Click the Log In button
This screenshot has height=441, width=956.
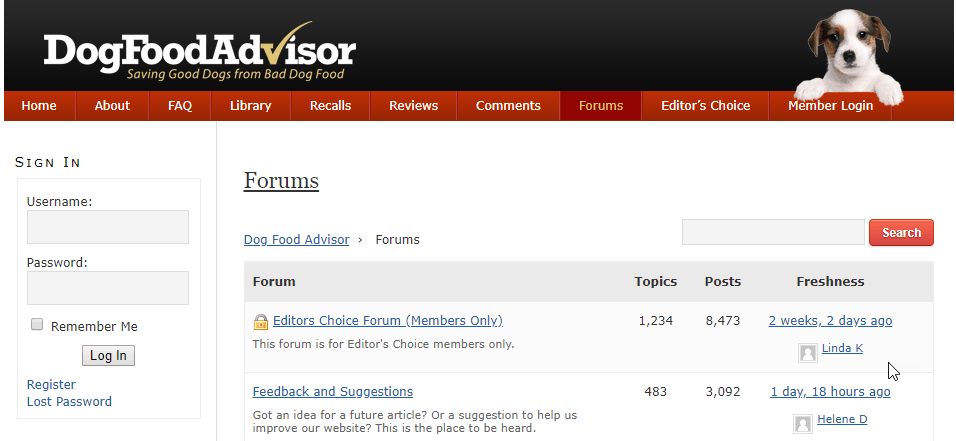109,356
